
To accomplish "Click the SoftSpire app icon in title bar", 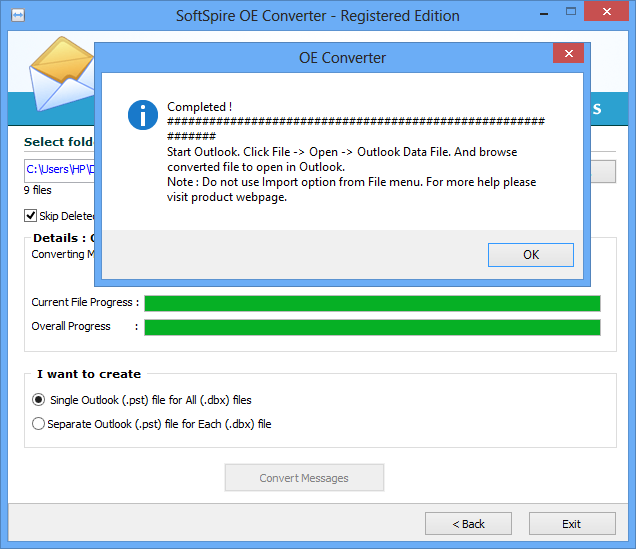I will tap(18, 15).
